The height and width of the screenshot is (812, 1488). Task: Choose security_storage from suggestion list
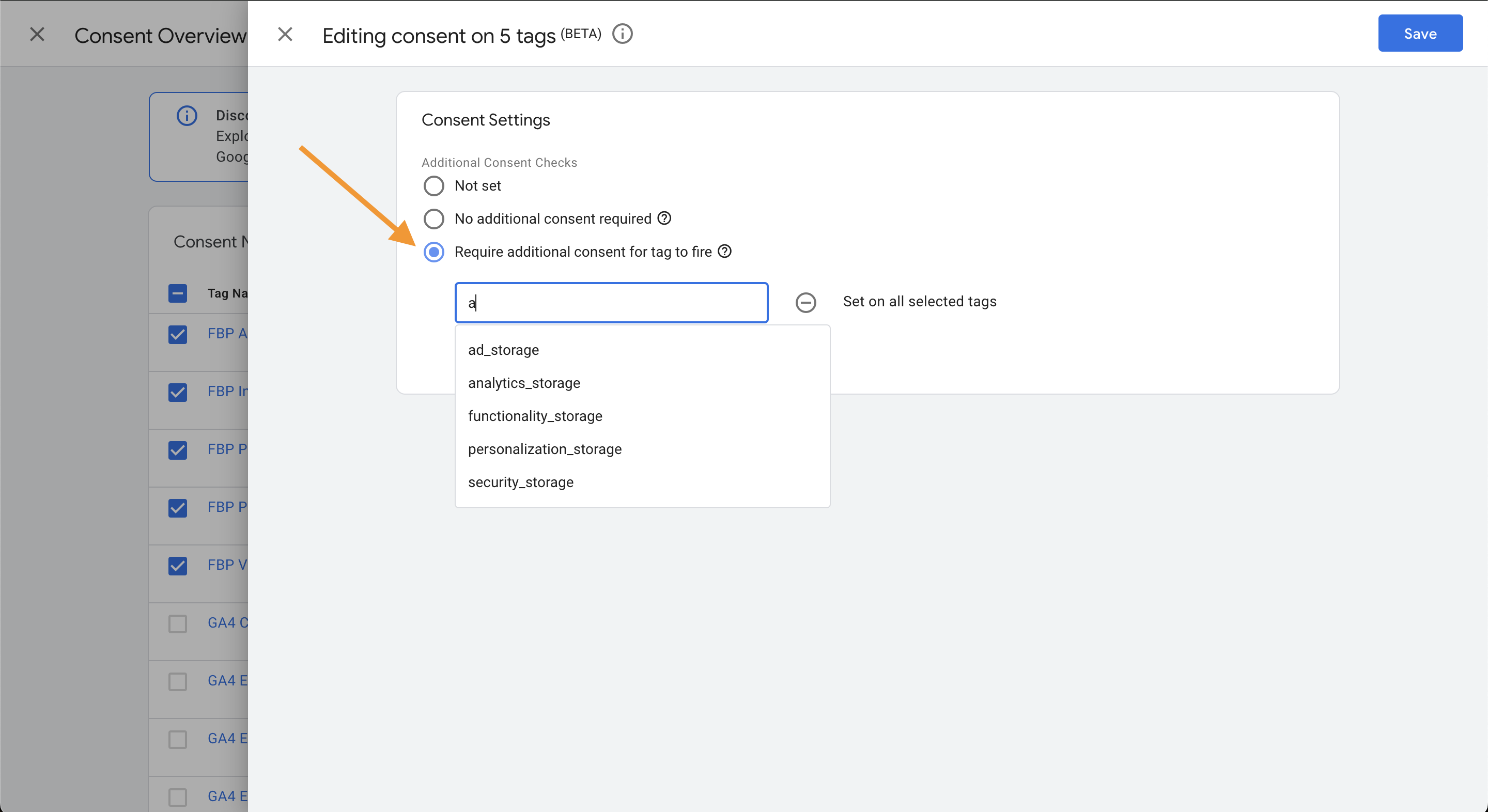click(x=642, y=482)
